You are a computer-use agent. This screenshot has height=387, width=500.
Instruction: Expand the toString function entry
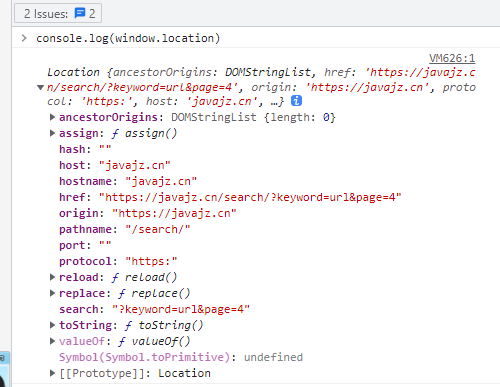(x=52, y=325)
